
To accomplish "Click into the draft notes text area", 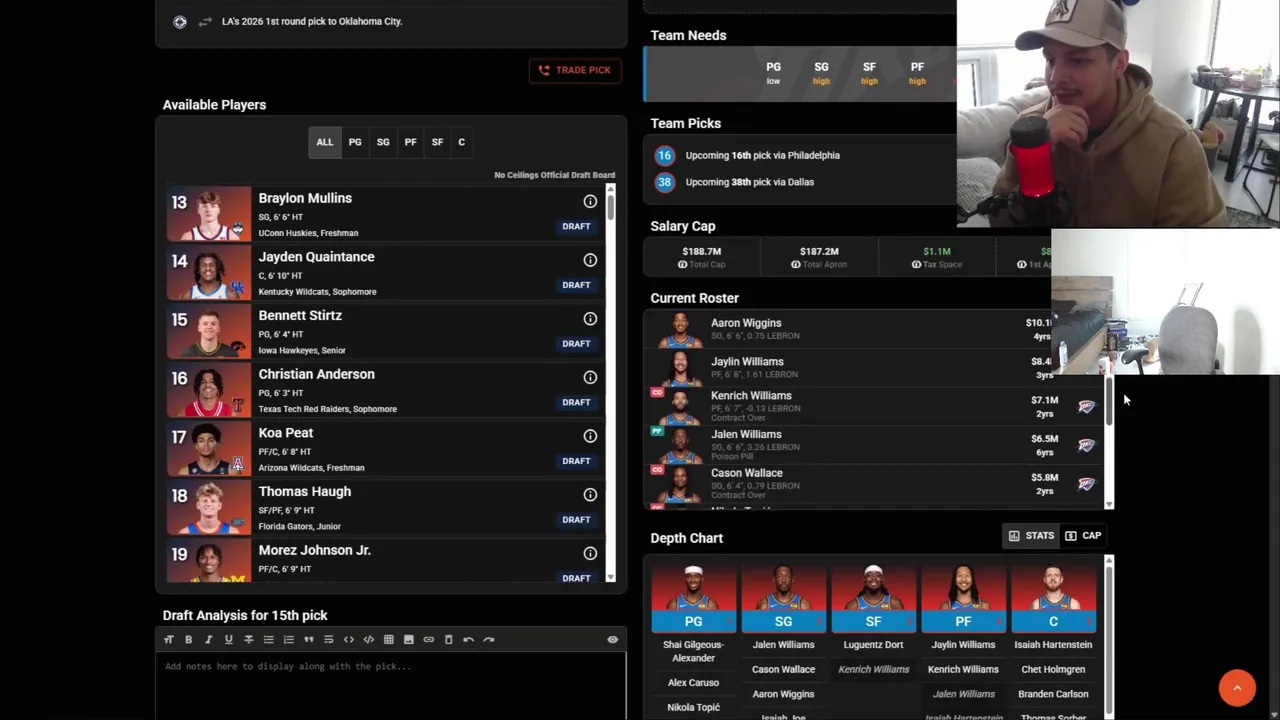I will coord(390,687).
